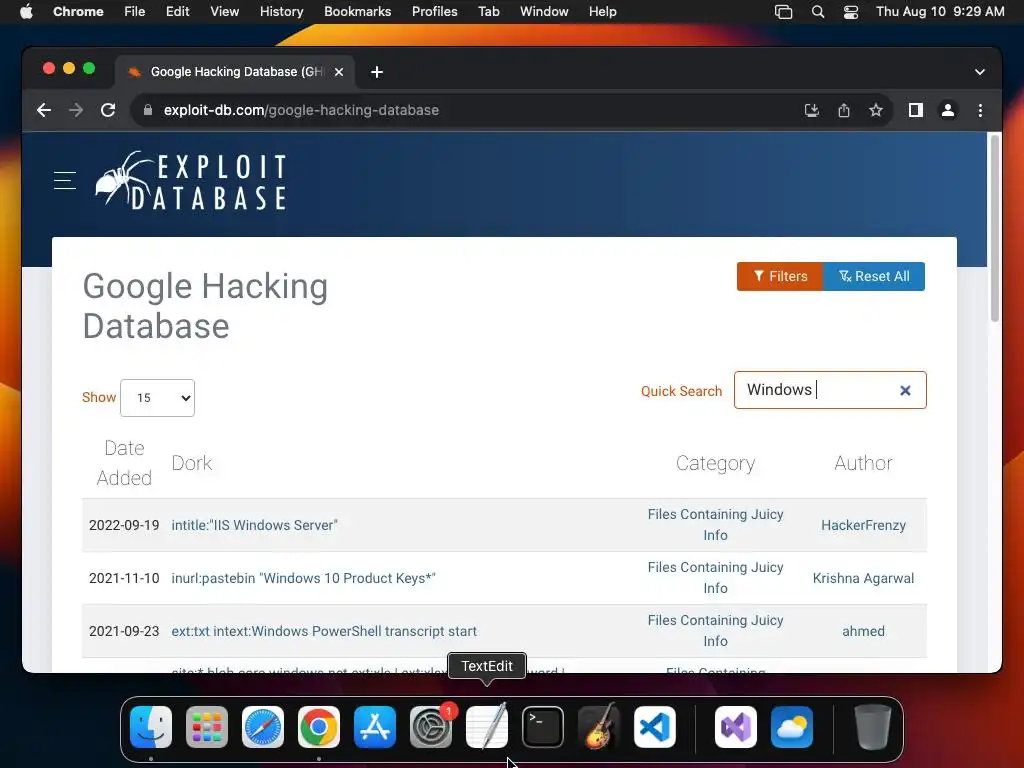The image size is (1024, 768).
Task: Close the Google Hacking Database tab
Action: click(x=339, y=72)
